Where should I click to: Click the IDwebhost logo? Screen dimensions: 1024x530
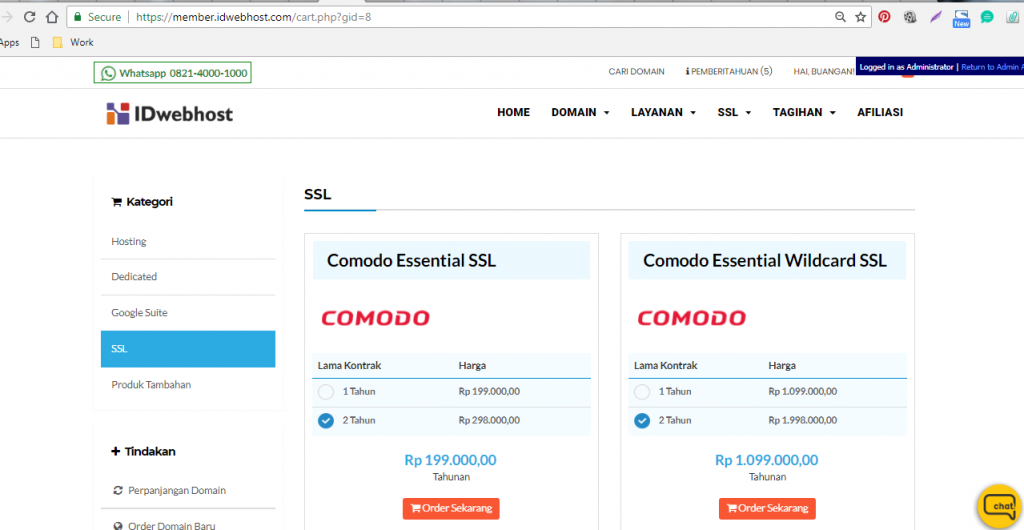tap(170, 114)
